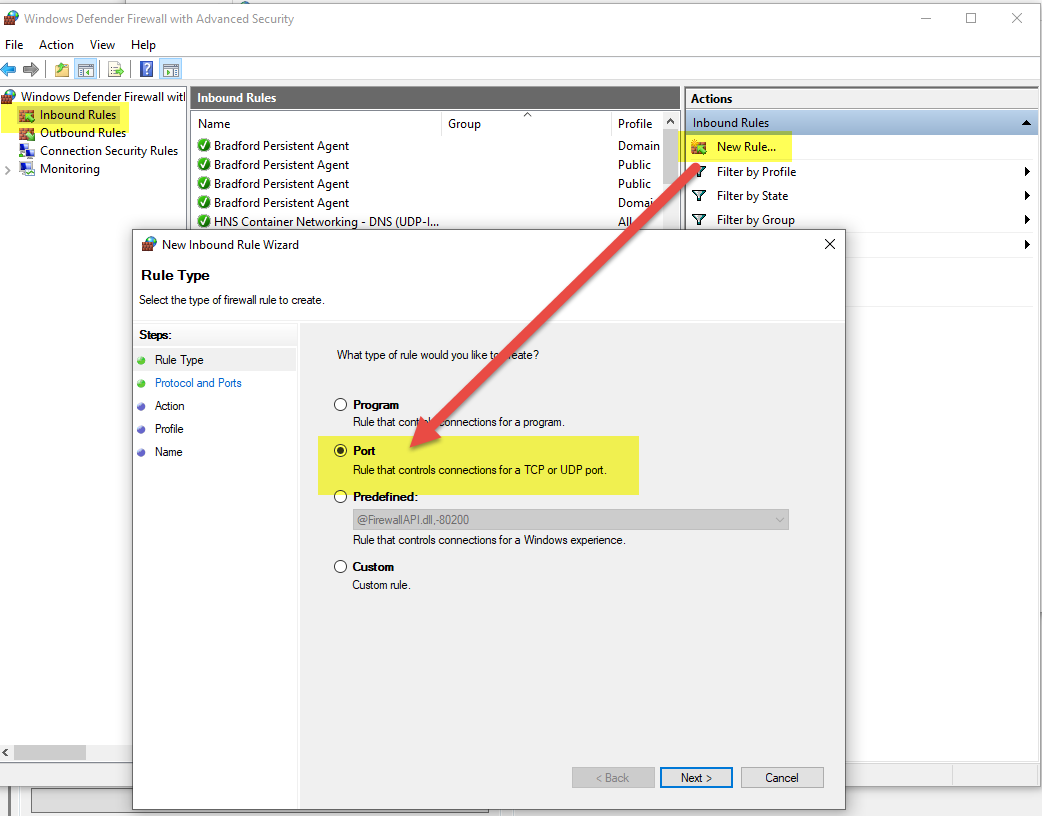The height and width of the screenshot is (816, 1042).
Task: Open the View menu
Action: coord(102,45)
